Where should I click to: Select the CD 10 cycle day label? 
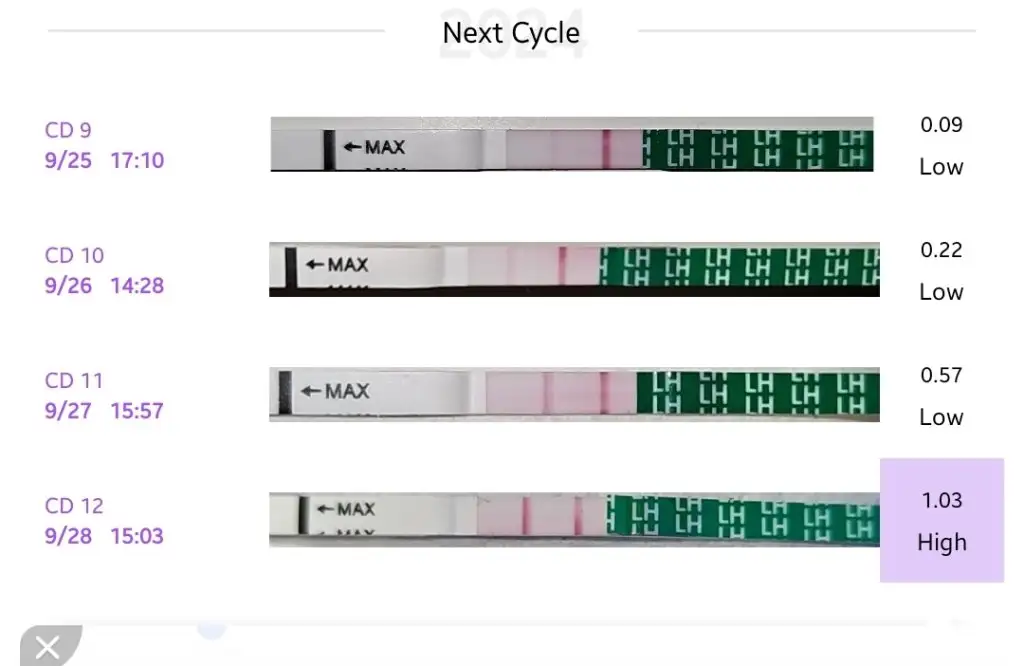tap(74, 255)
